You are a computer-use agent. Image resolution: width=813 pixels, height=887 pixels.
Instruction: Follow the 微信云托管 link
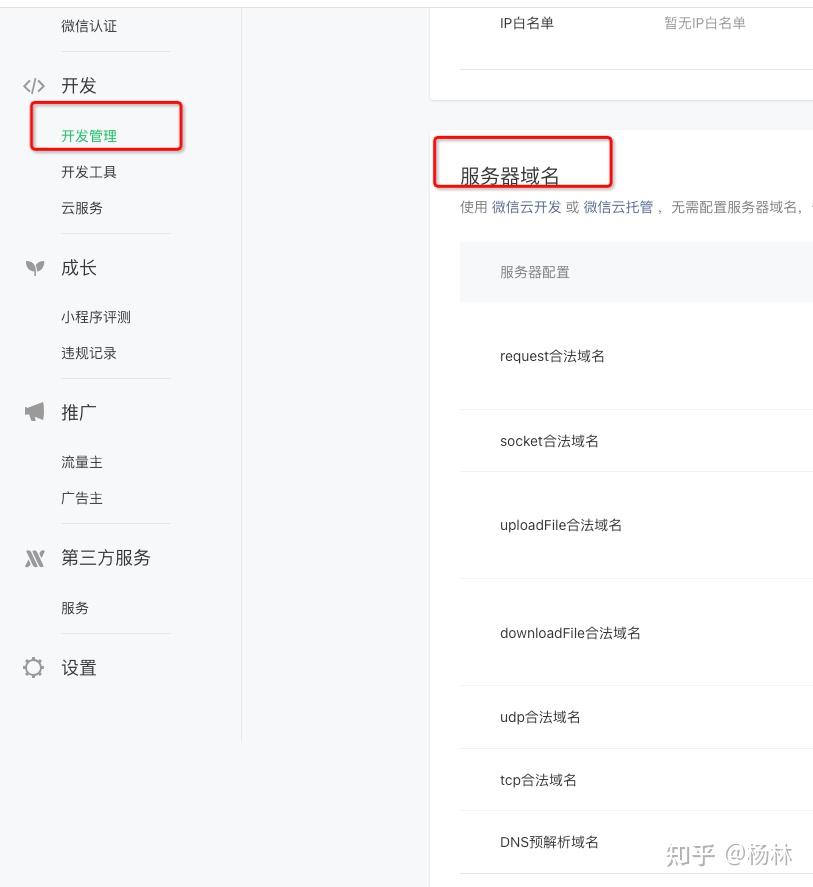tap(618, 207)
